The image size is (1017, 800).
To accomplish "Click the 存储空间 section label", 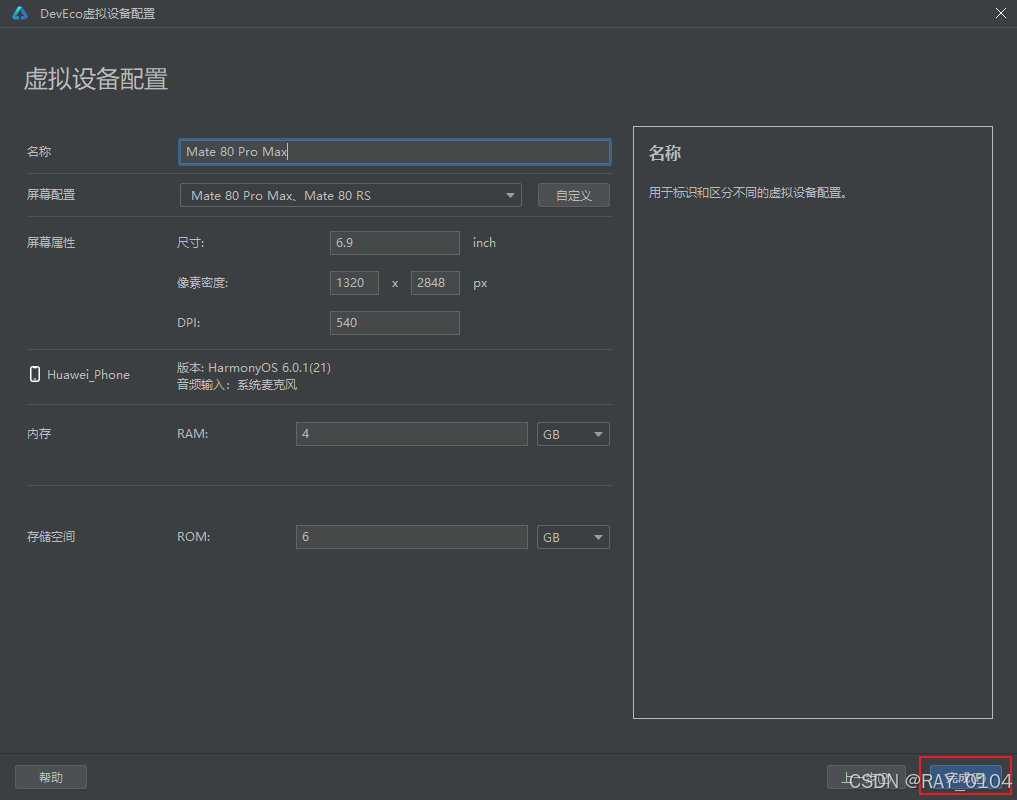I will [51, 537].
